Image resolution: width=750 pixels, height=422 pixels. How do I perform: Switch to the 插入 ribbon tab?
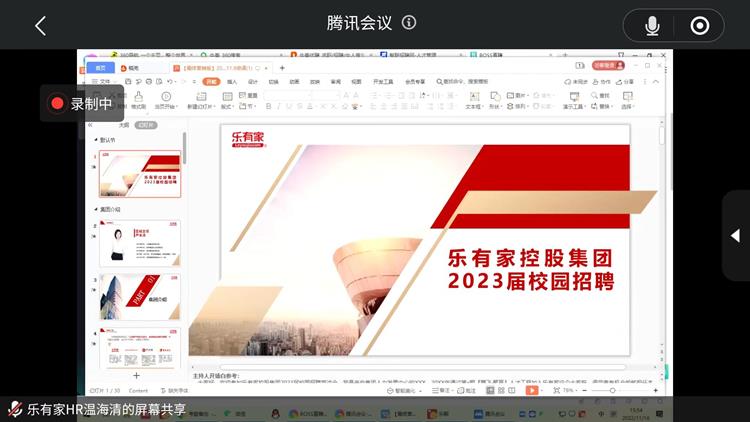point(232,82)
